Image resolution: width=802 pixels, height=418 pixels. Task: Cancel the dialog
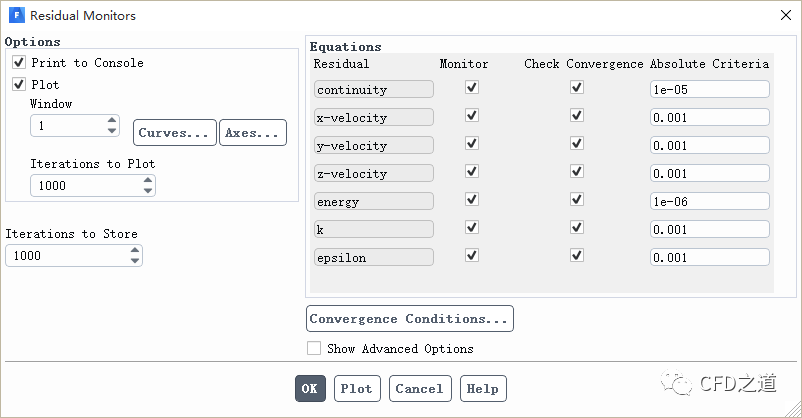pos(418,389)
